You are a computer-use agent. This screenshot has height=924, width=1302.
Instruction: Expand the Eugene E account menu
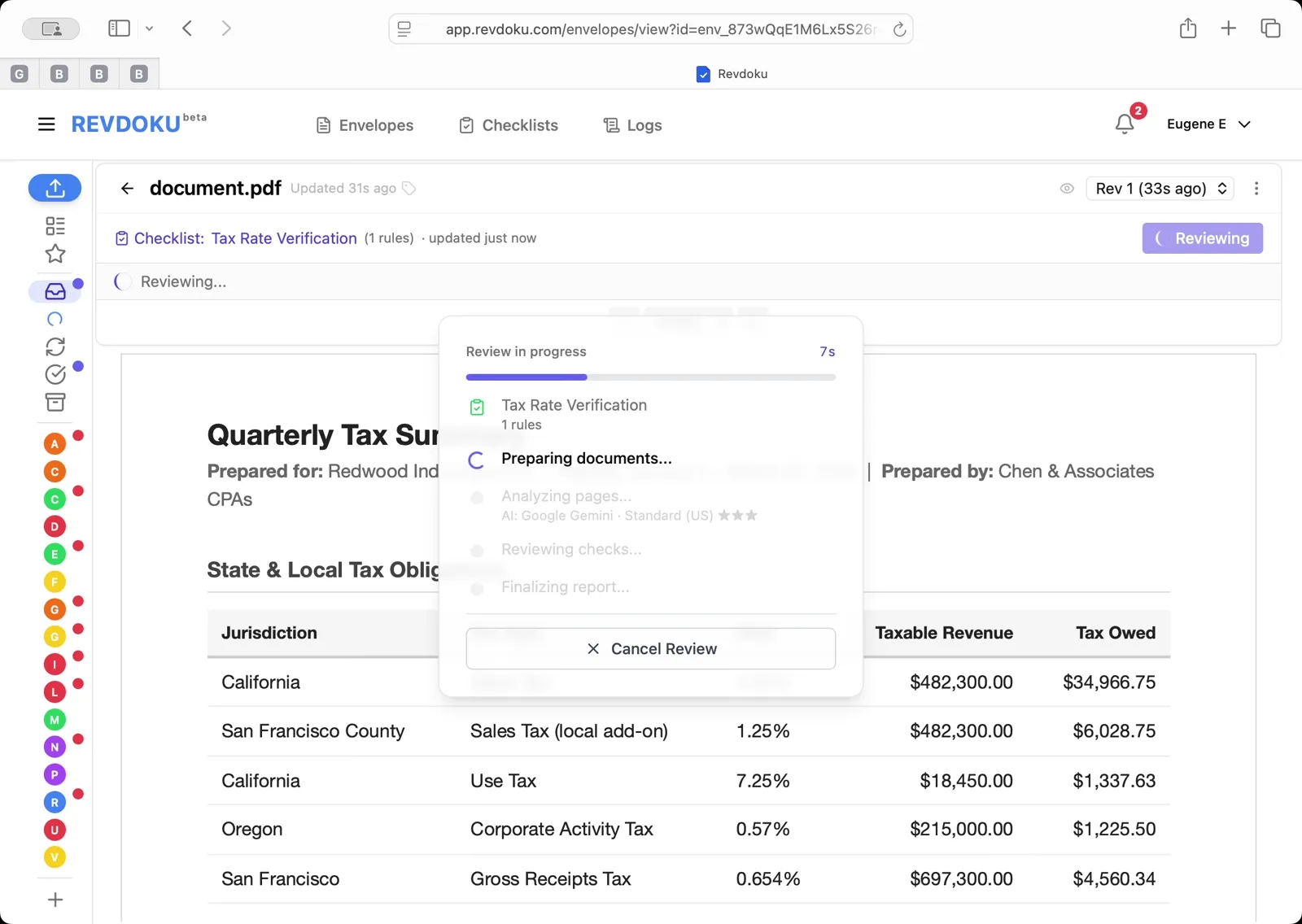click(x=1209, y=124)
